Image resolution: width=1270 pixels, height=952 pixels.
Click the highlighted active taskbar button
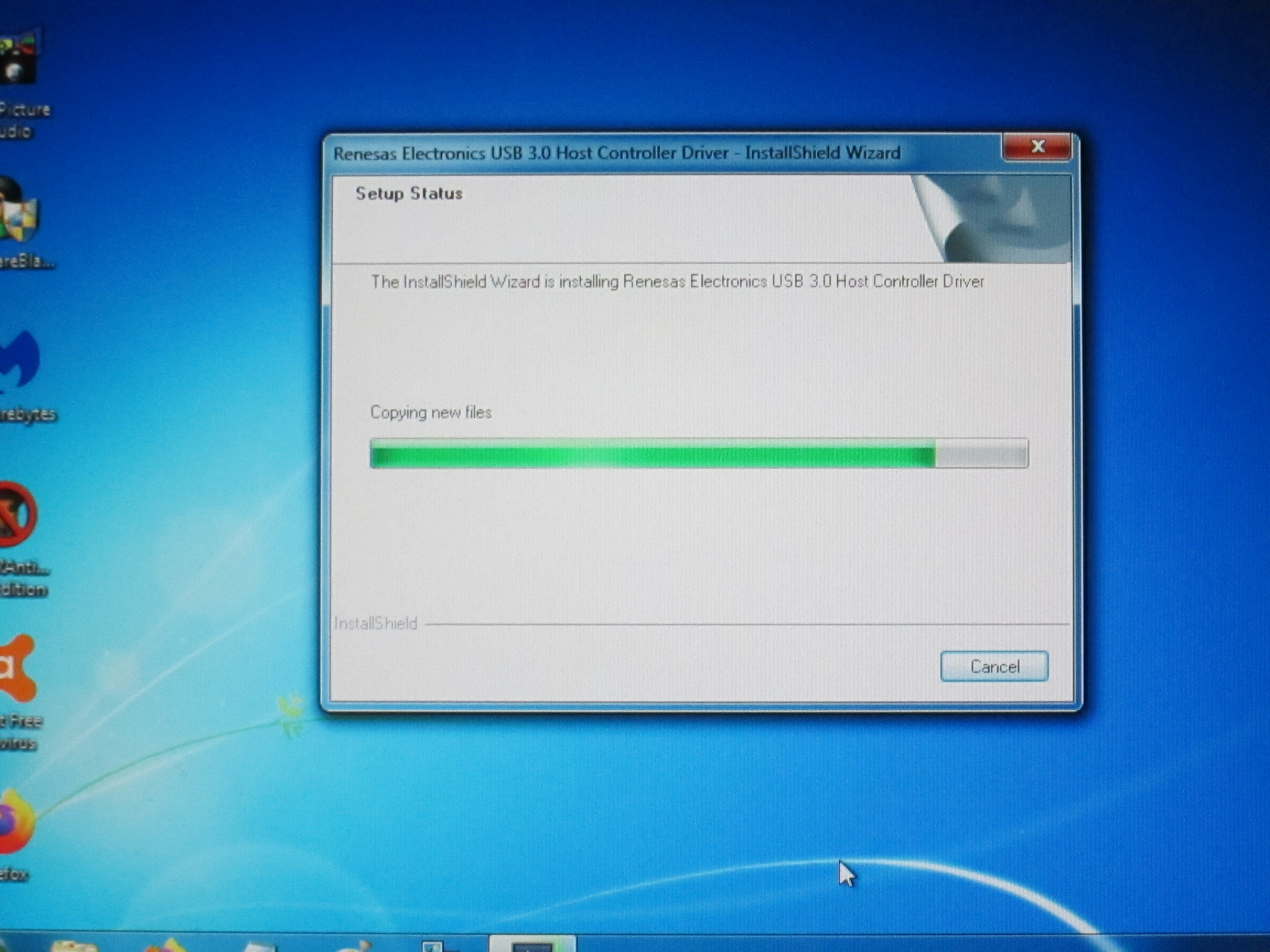[x=532, y=943]
